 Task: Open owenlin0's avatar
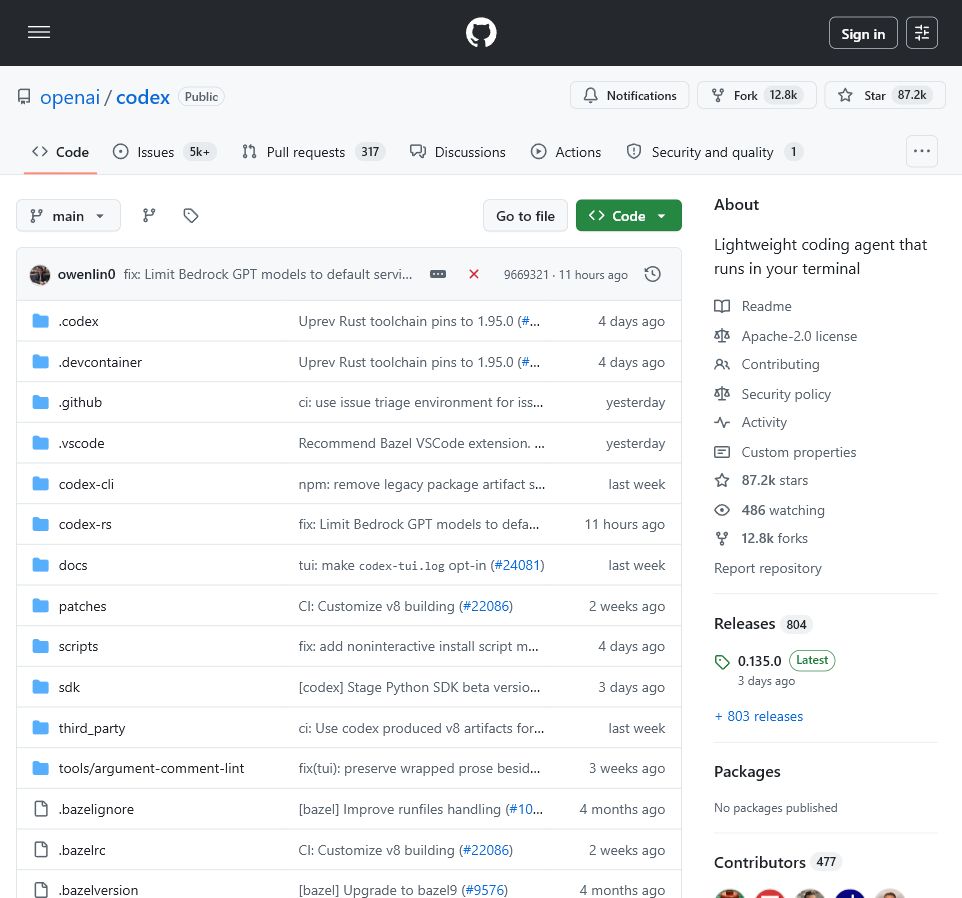point(40,275)
